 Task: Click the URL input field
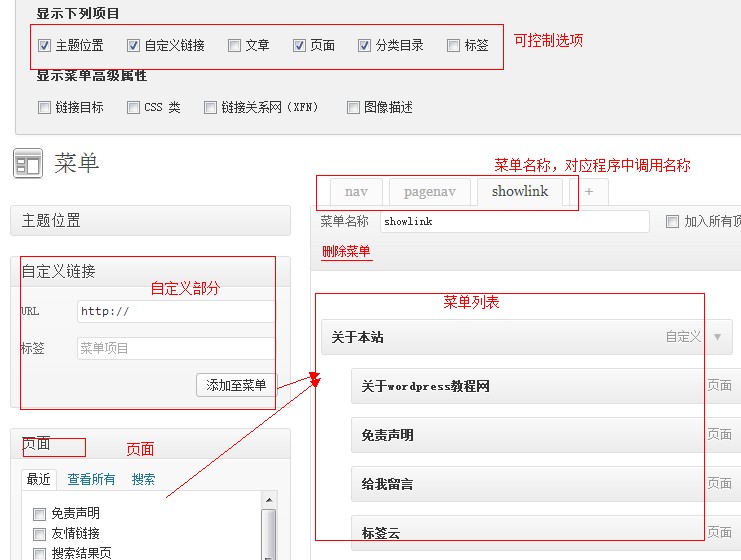pos(175,312)
